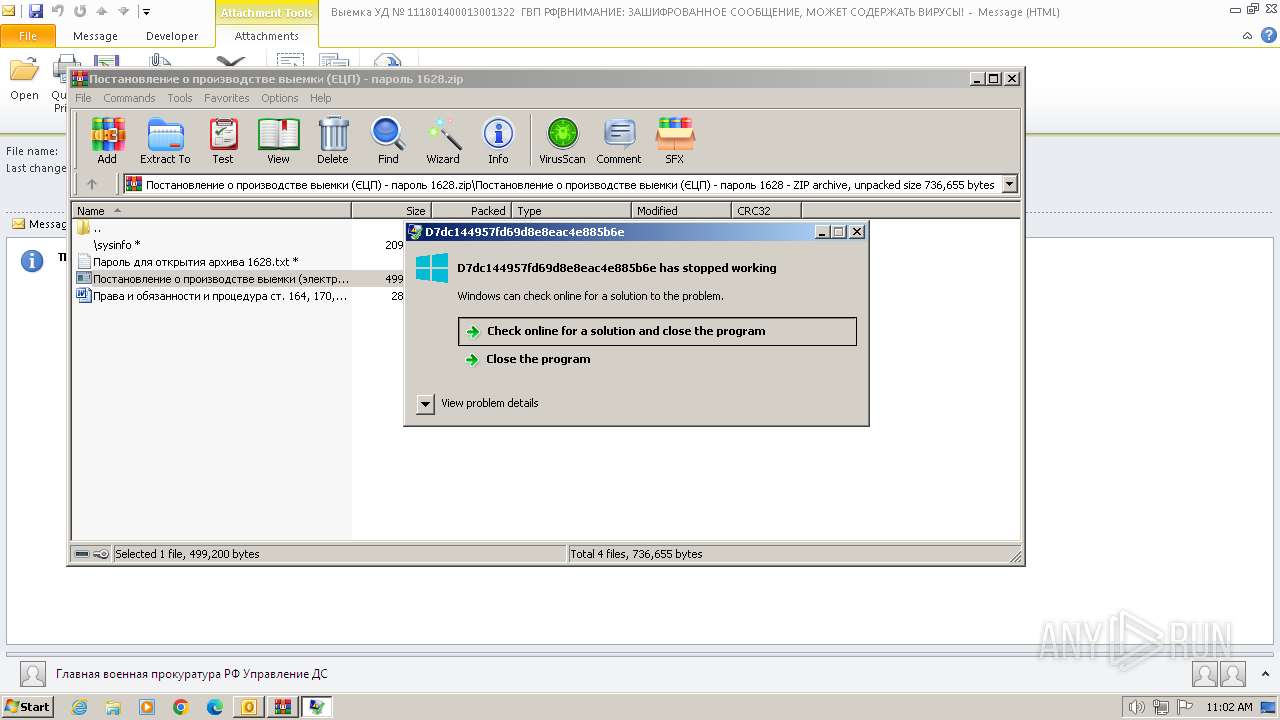Click the drive/key icon in WinRAR status bar
Screen dimensions: 1280x720
pos(92,553)
